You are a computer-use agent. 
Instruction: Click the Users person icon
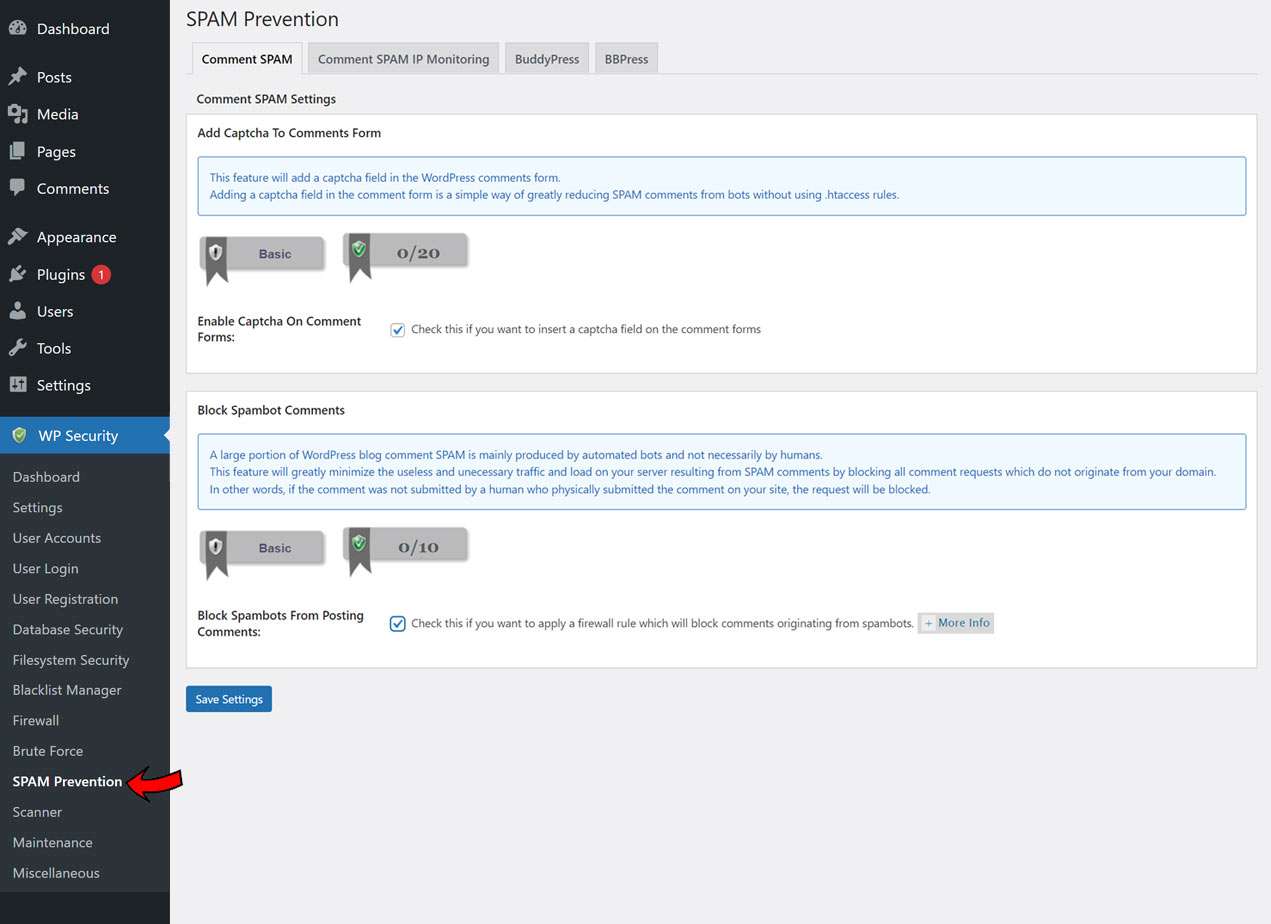17,311
